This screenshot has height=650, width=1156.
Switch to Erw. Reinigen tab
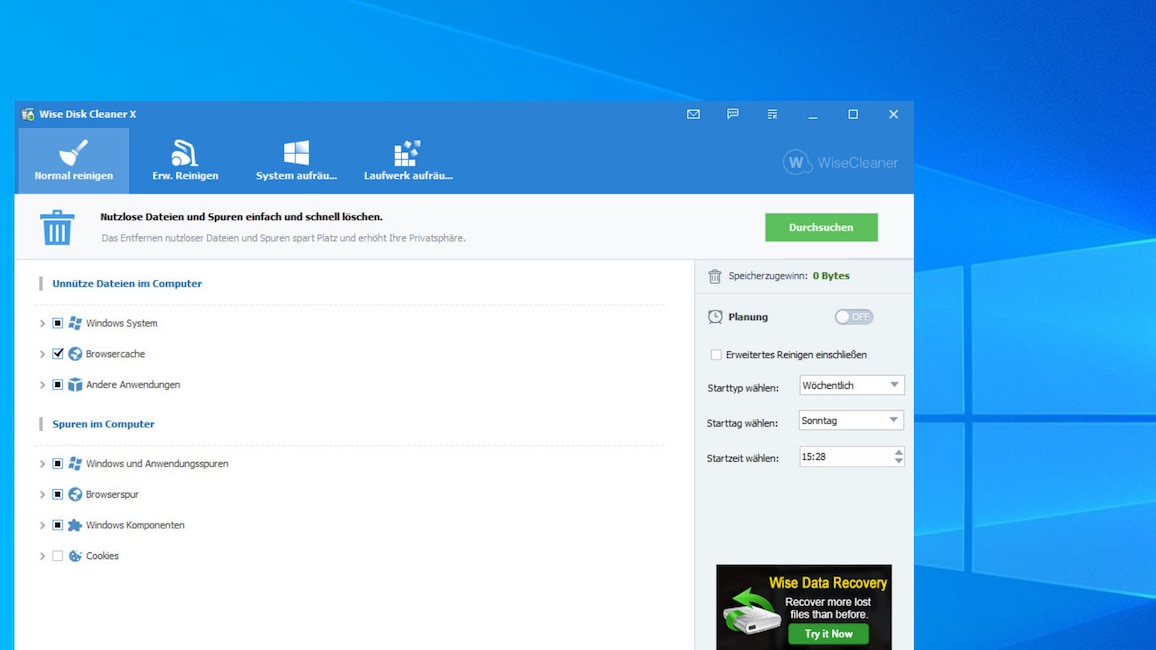[x=185, y=160]
